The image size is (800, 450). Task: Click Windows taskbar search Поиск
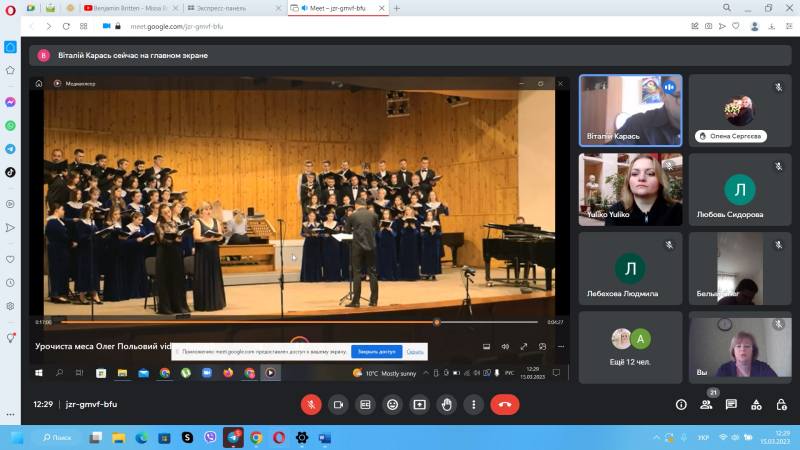pyautogui.click(x=57, y=438)
